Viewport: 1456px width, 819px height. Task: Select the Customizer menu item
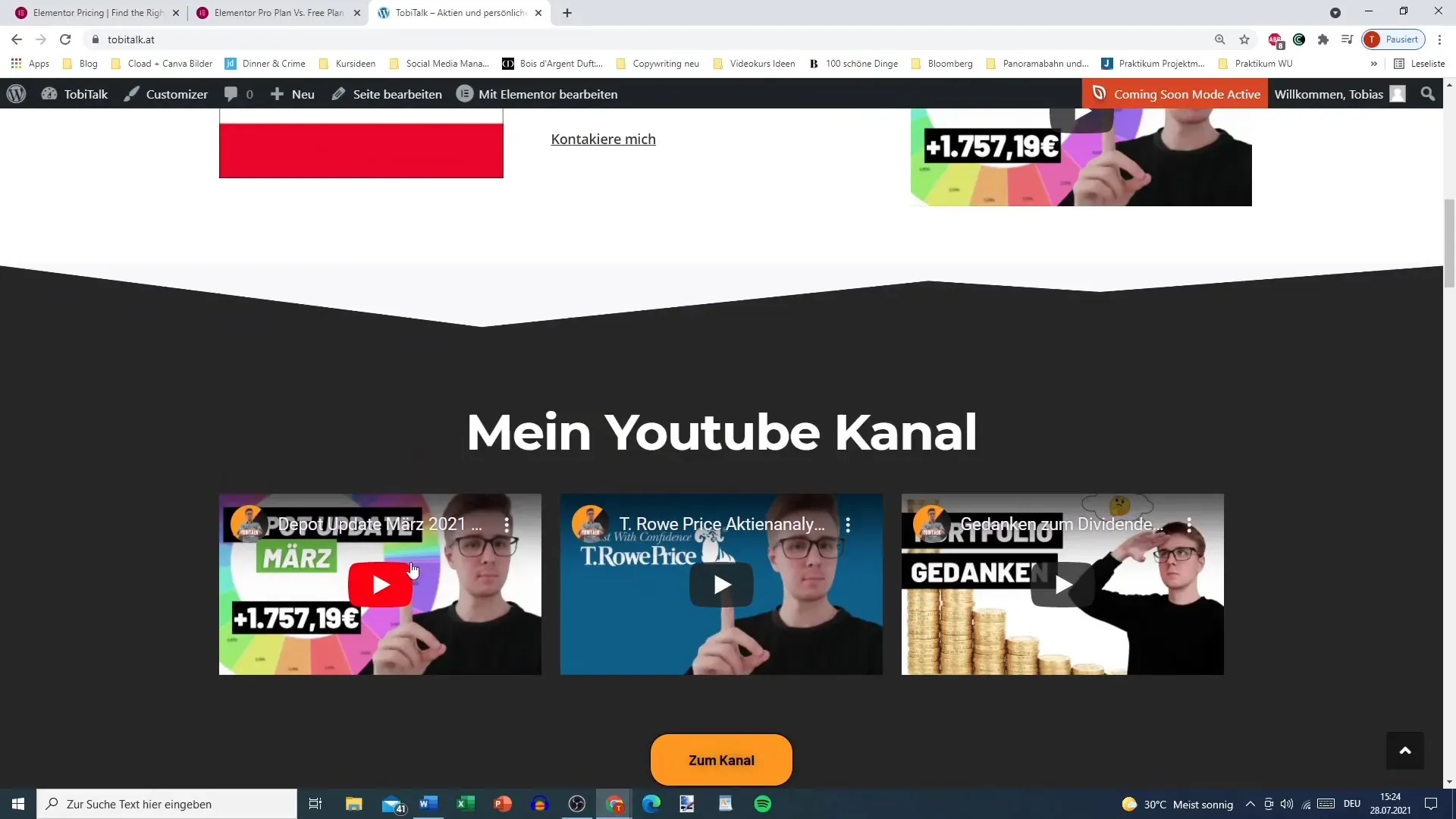coord(165,94)
